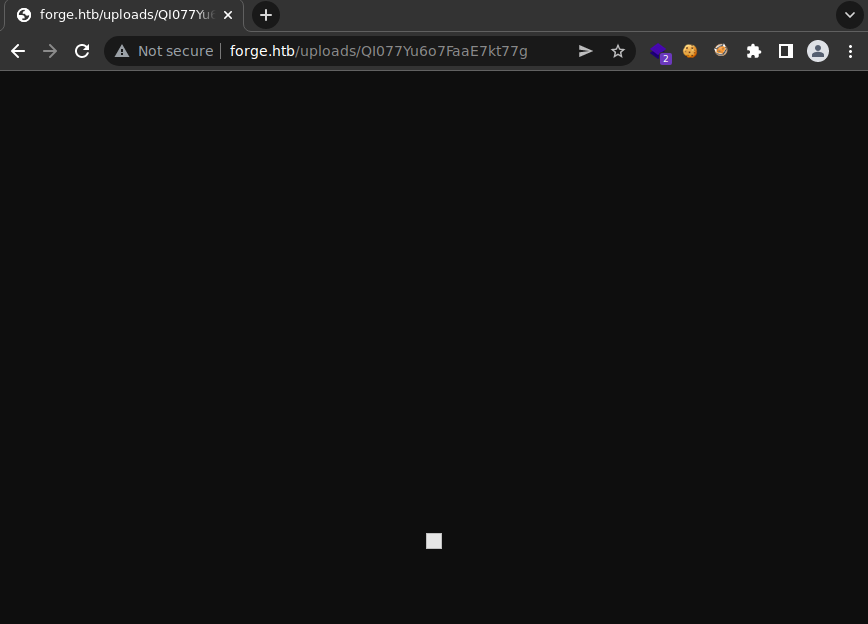Bookmark this page with the star
Screen dimensions: 868x624
(x=618, y=51)
